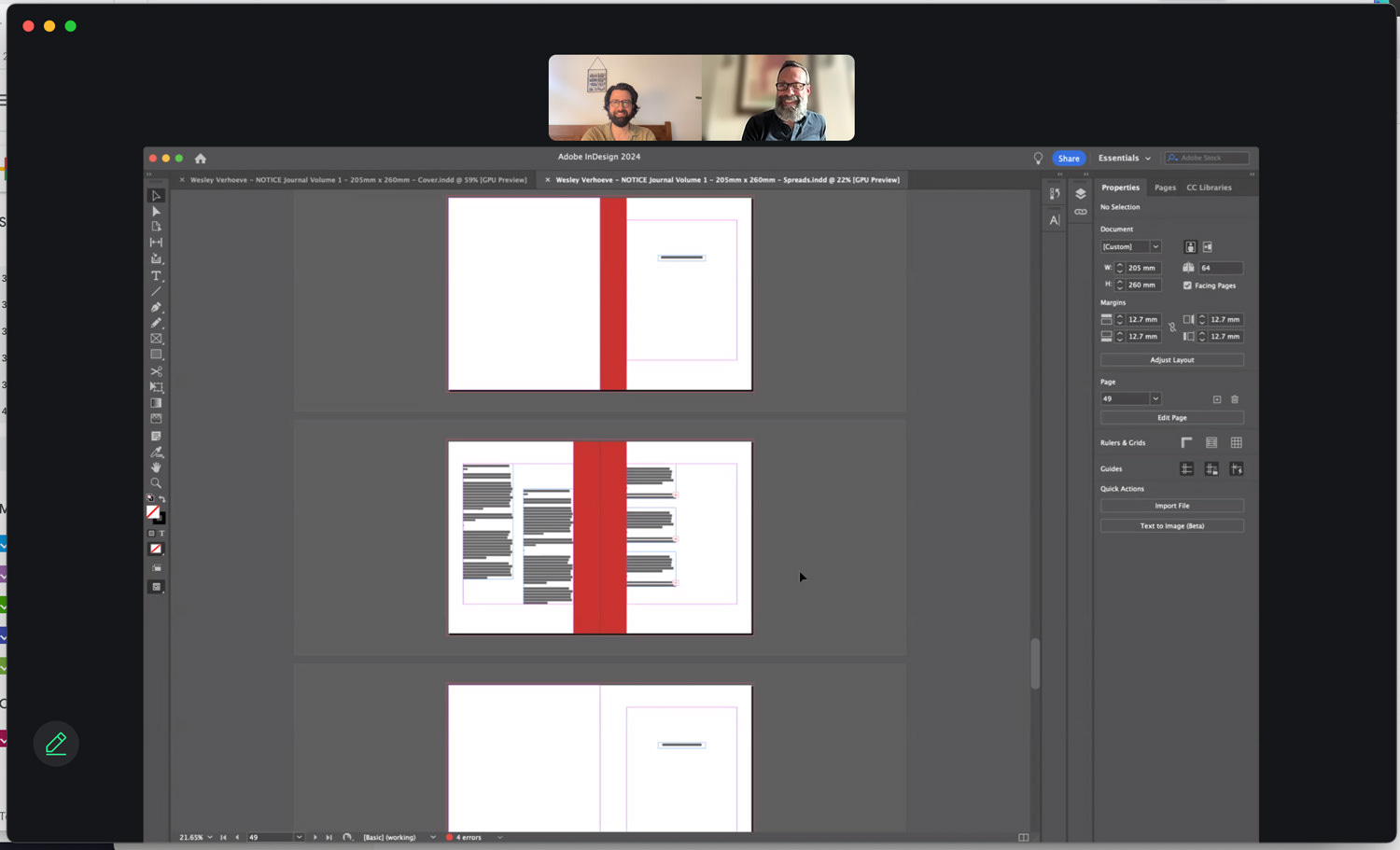This screenshot has height=850, width=1400.
Task: Select the Pencil tool
Action: click(156, 323)
